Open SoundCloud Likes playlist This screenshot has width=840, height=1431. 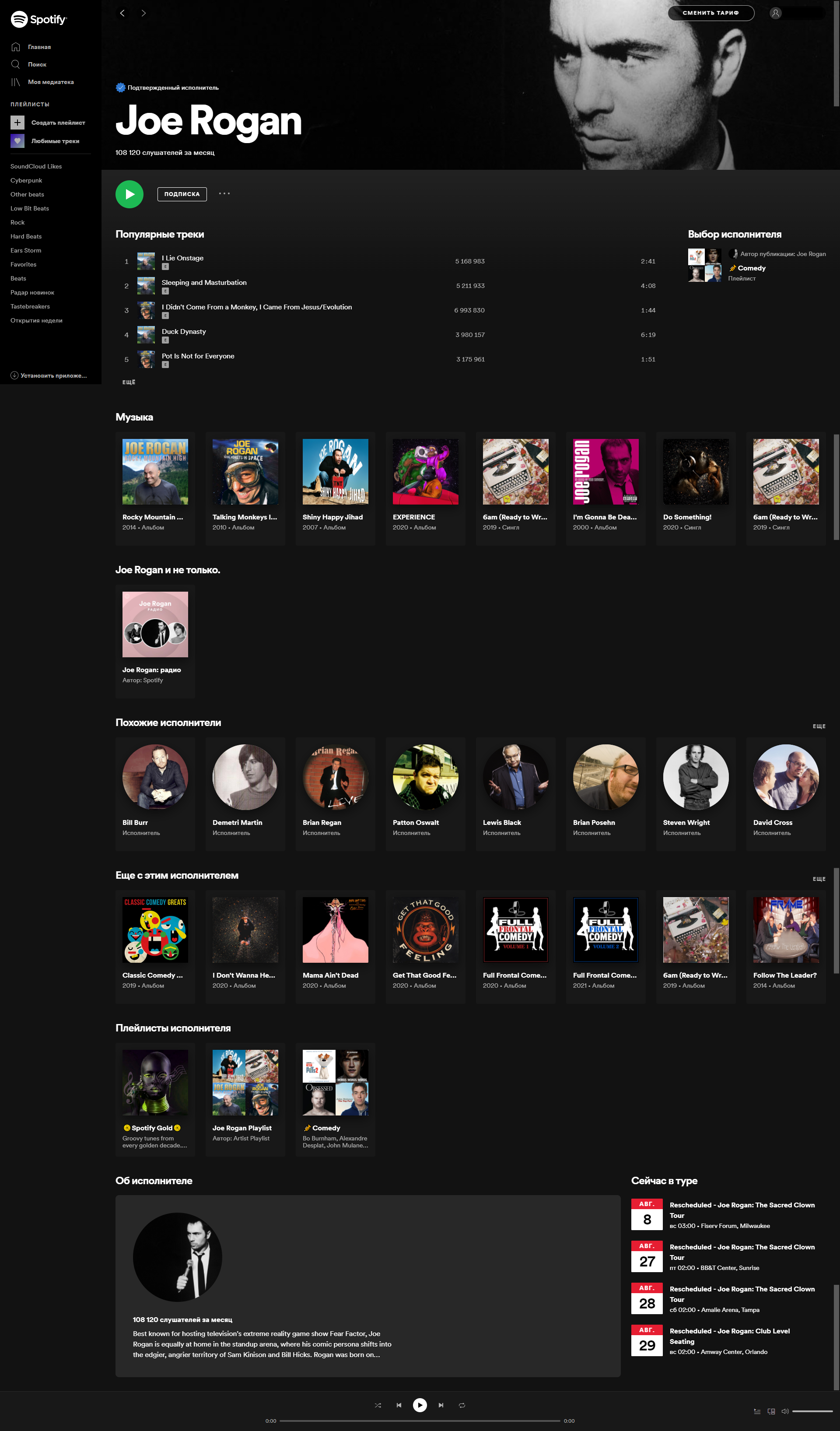pyautogui.click(x=36, y=166)
